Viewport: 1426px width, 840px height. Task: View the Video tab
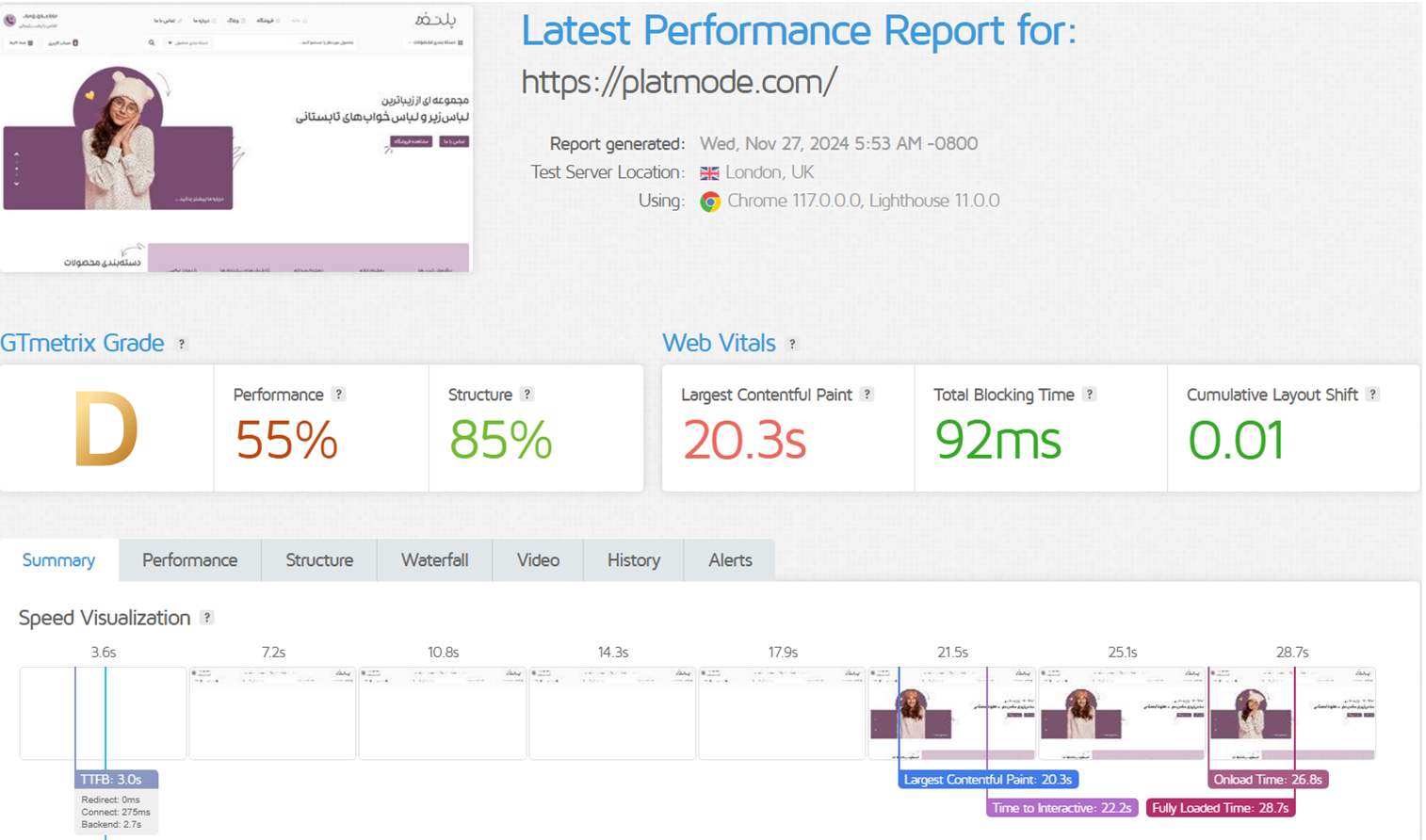click(x=538, y=560)
